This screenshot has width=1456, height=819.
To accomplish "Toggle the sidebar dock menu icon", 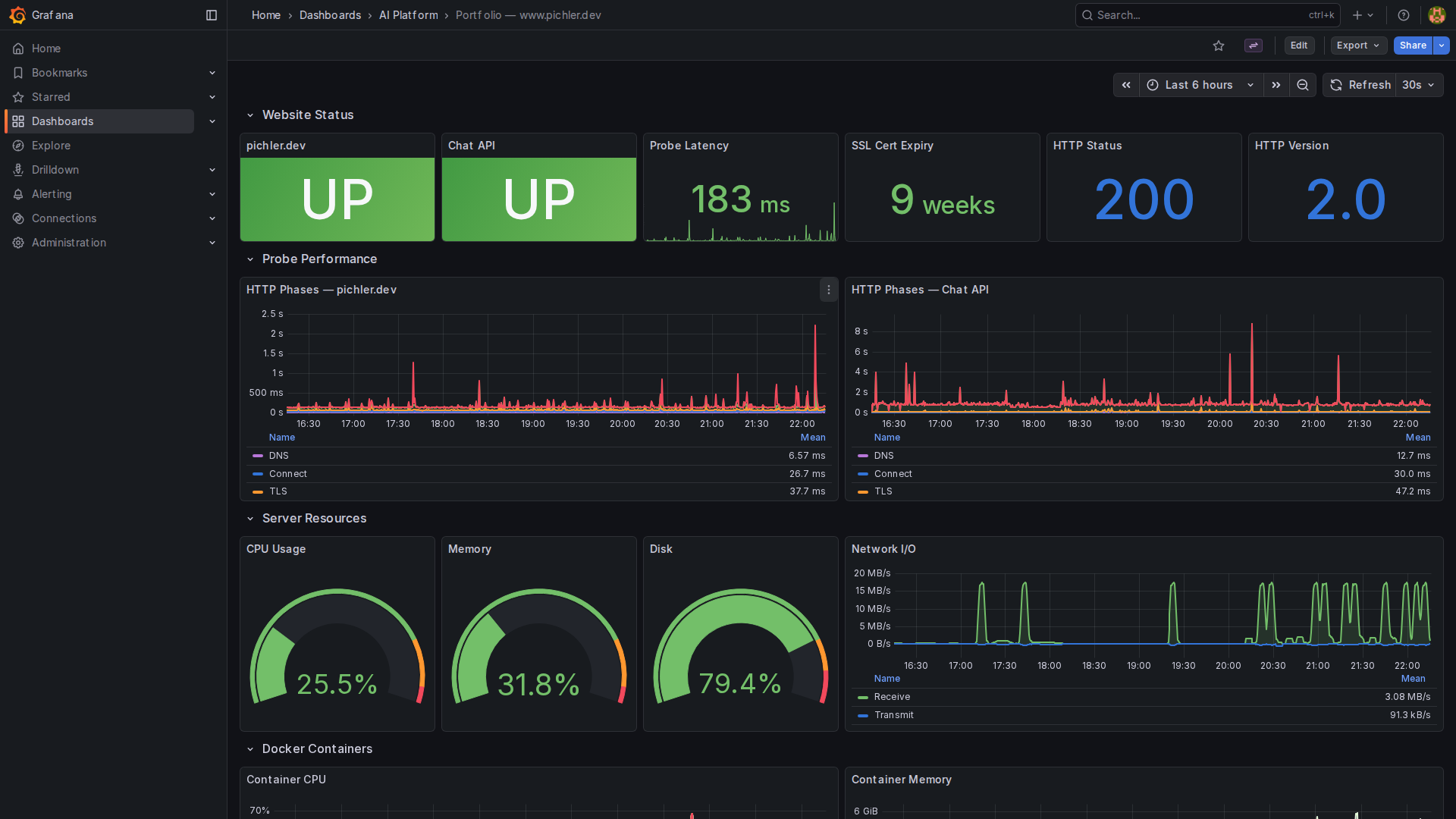I will (212, 15).
